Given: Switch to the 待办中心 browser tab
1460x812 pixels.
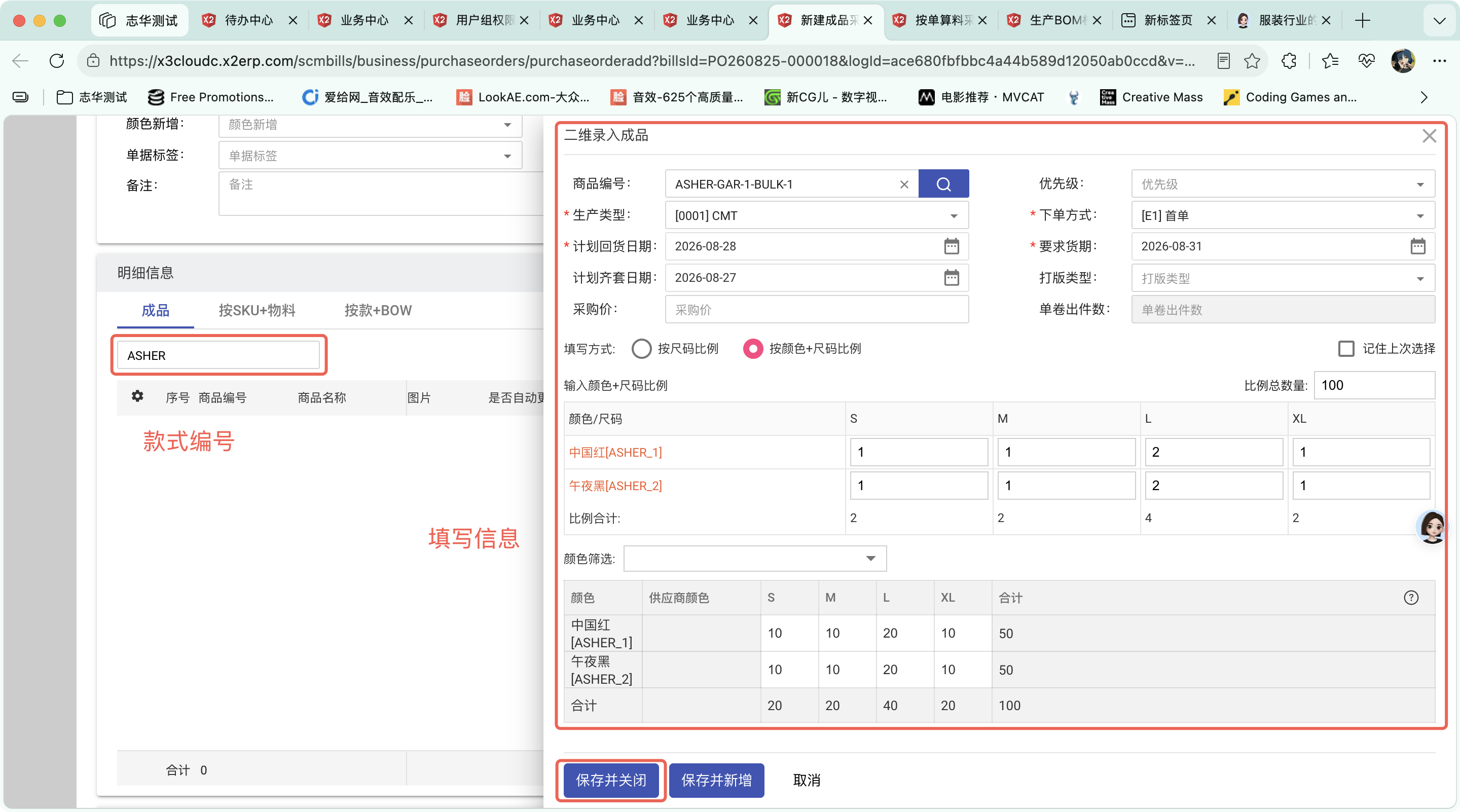Looking at the screenshot, I should [248, 20].
